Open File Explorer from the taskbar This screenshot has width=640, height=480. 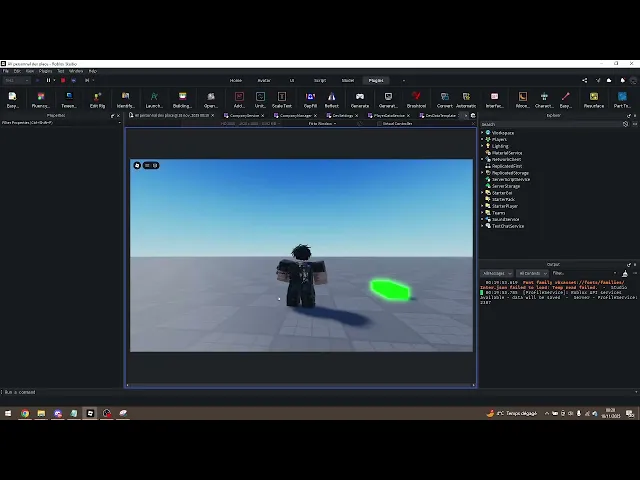click(41, 413)
